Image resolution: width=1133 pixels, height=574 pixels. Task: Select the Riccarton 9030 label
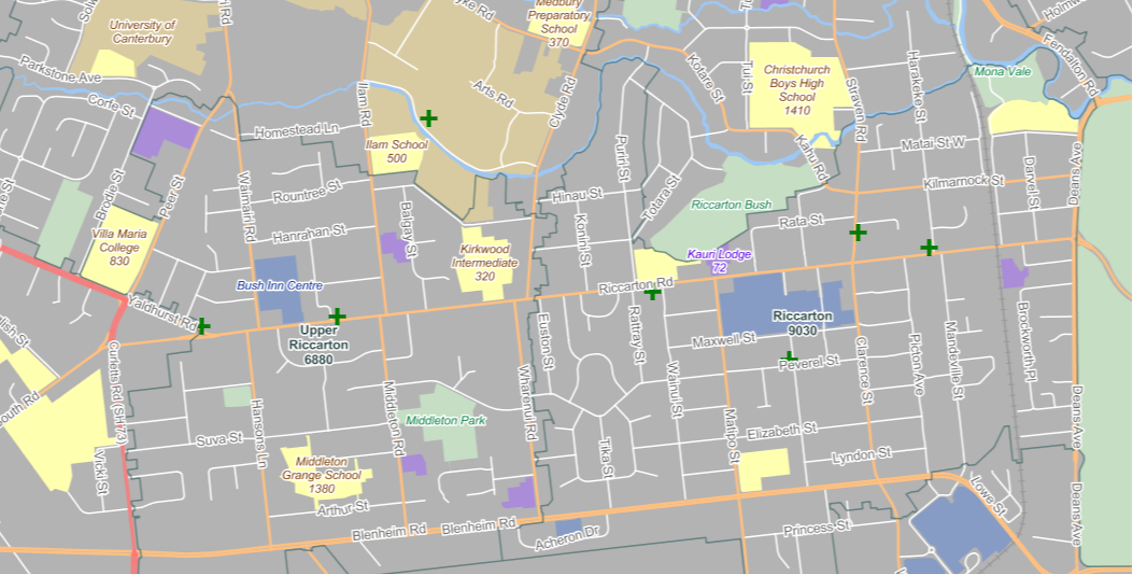pyautogui.click(x=803, y=323)
